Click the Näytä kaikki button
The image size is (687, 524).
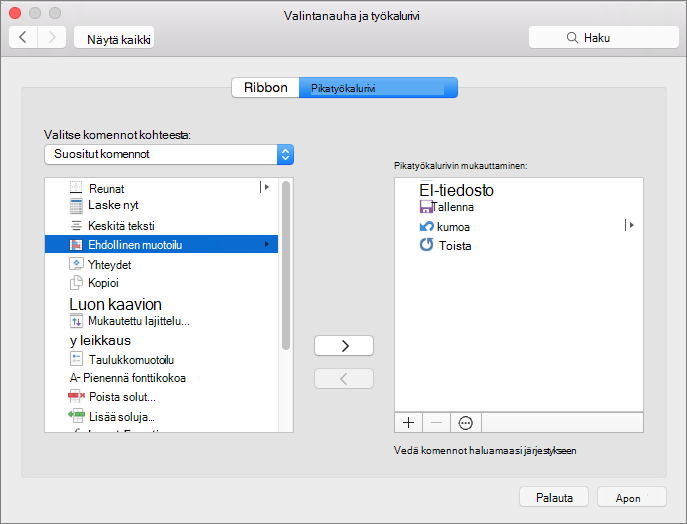click(114, 37)
